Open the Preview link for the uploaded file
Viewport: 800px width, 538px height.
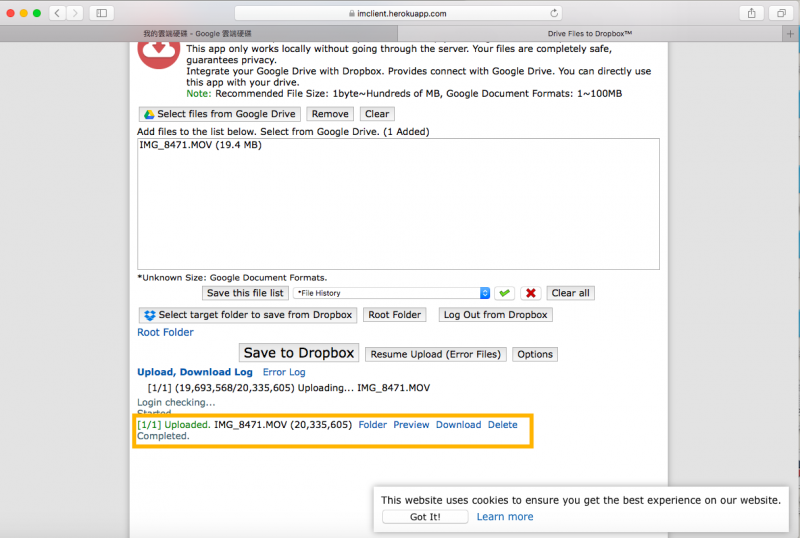pos(411,425)
